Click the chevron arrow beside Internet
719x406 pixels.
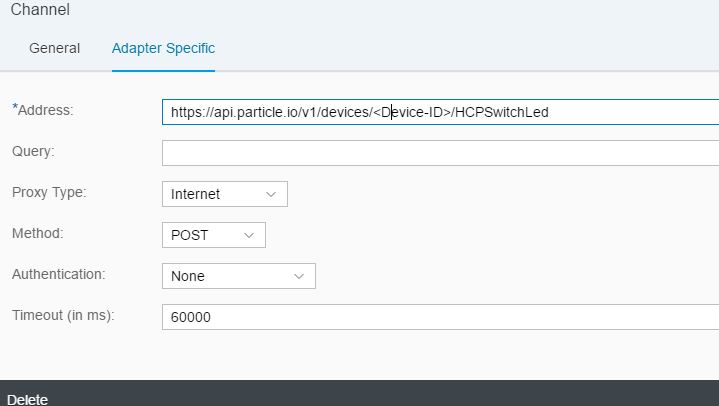pyautogui.click(x=271, y=194)
